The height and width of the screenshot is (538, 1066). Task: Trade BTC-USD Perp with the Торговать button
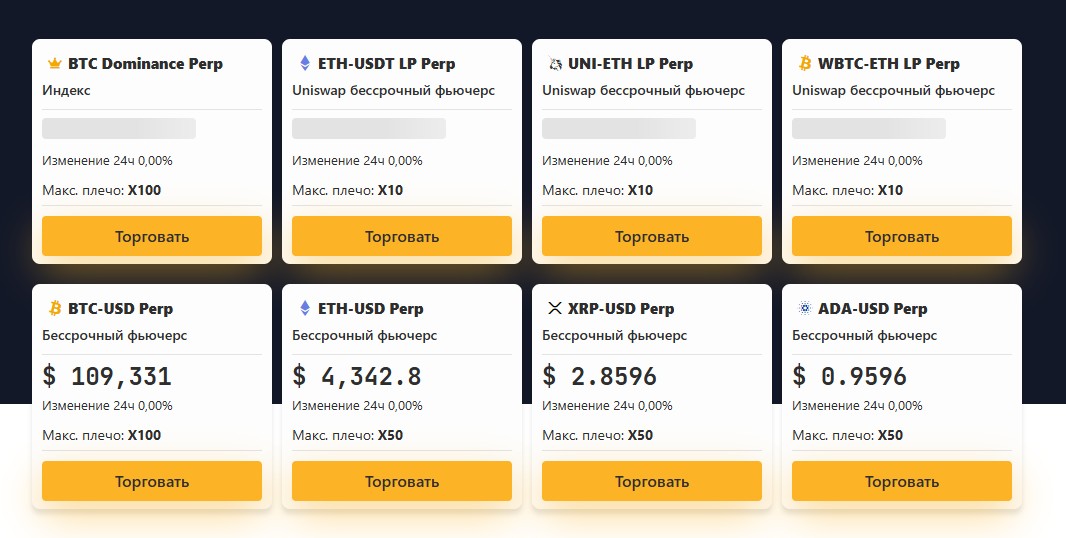click(152, 481)
